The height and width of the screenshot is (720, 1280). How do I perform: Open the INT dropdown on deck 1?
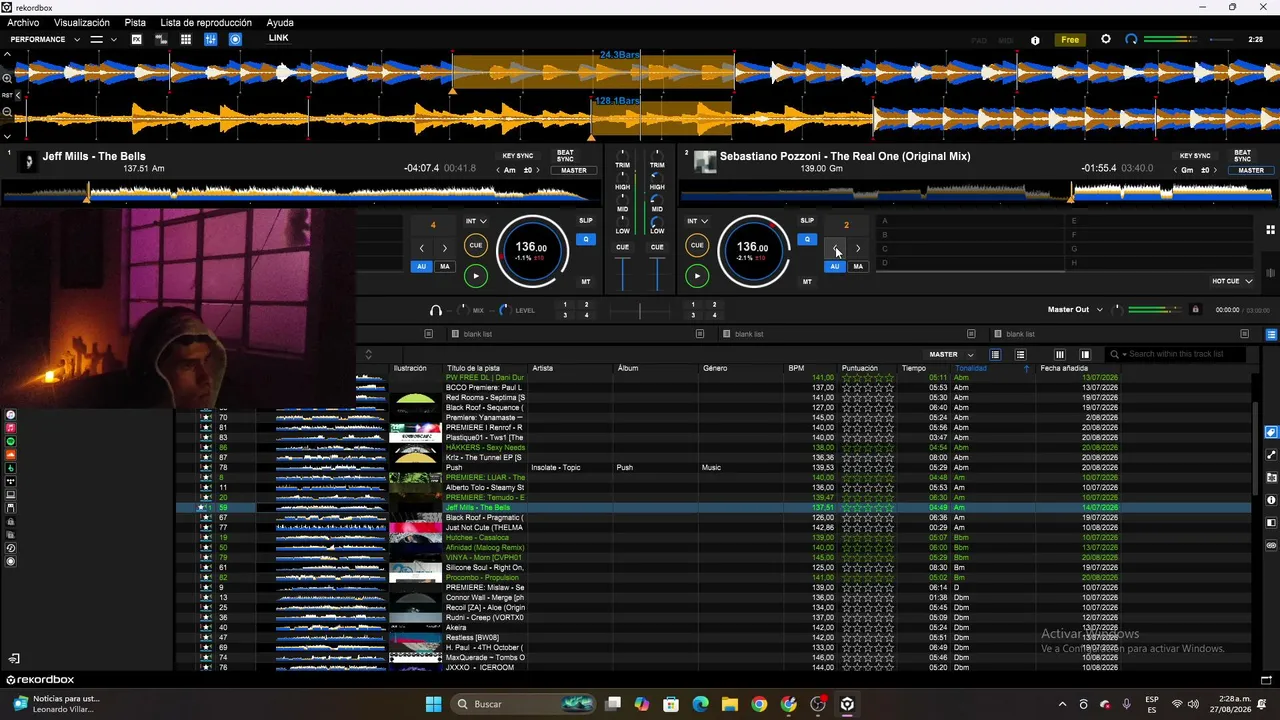pyautogui.click(x=476, y=221)
